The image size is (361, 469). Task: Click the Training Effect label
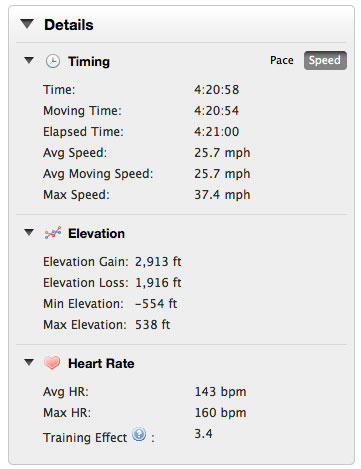tap(85, 438)
